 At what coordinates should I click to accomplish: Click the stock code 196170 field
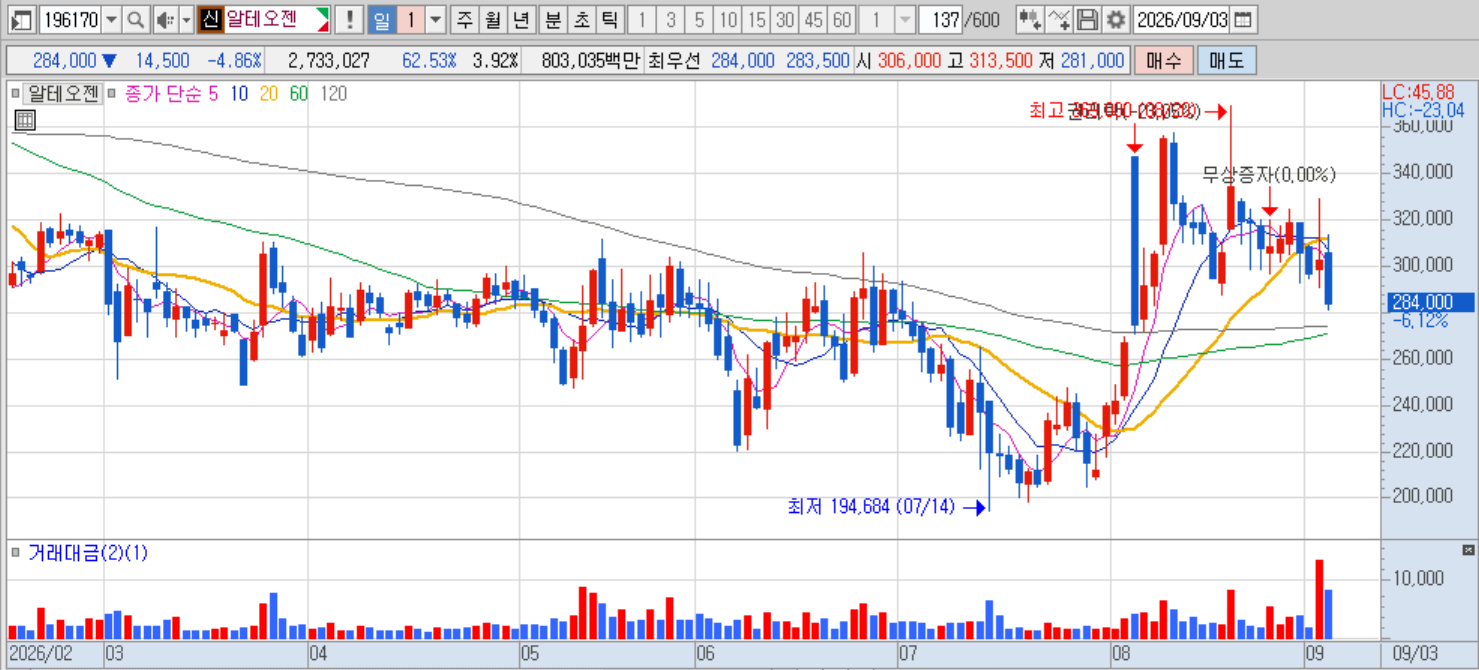point(72,19)
